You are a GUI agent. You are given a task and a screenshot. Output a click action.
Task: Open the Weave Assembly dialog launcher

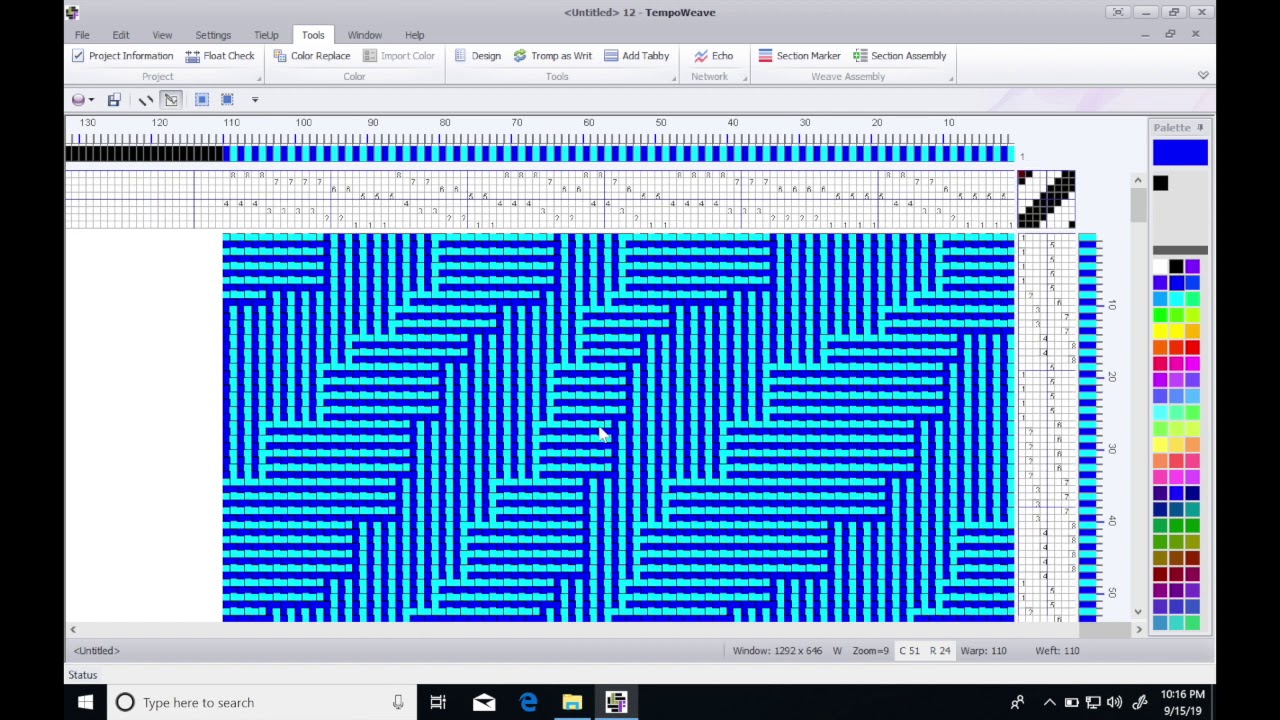point(951,78)
